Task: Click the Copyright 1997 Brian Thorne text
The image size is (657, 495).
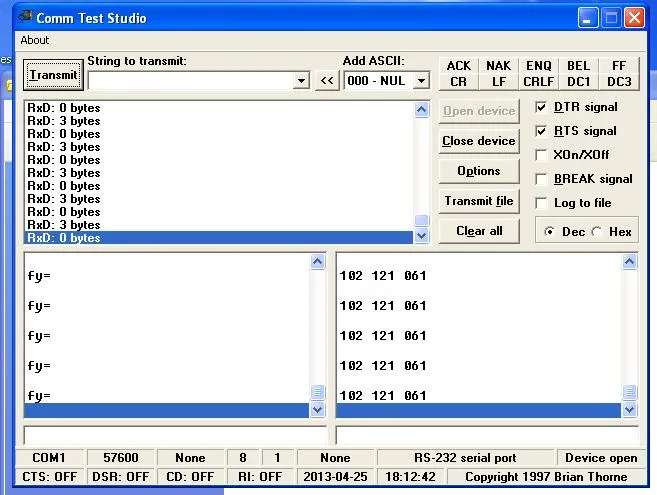Action: [x=546, y=477]
